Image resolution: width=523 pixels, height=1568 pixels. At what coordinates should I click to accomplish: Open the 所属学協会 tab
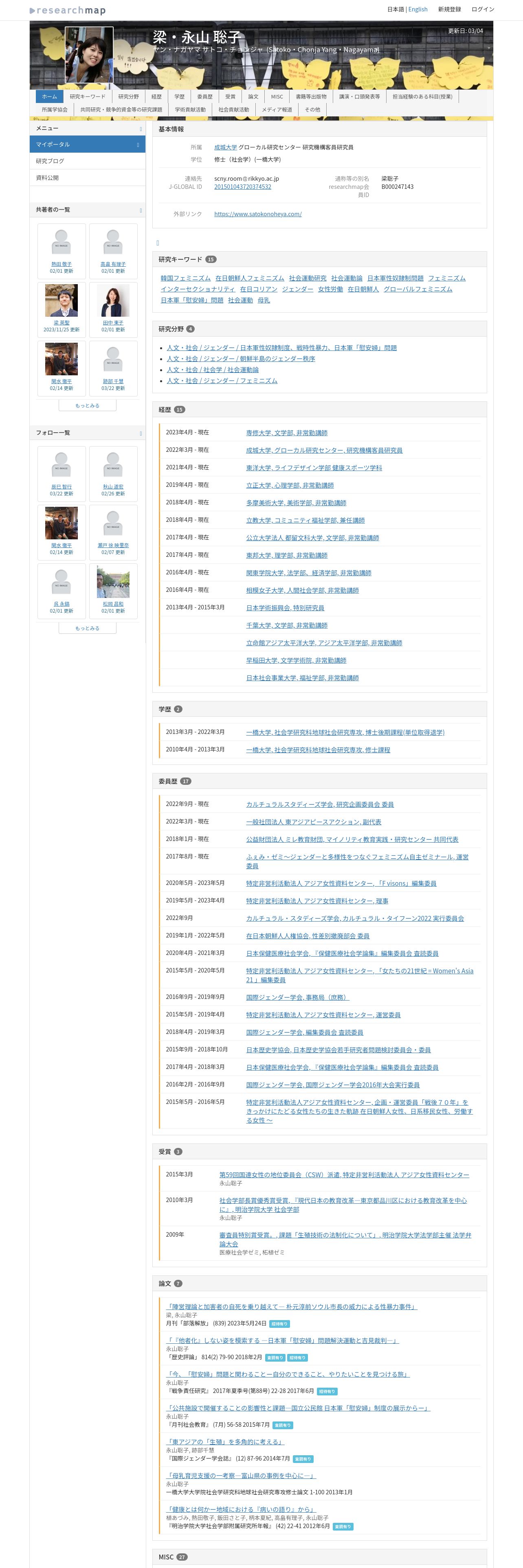coord(55,109)
